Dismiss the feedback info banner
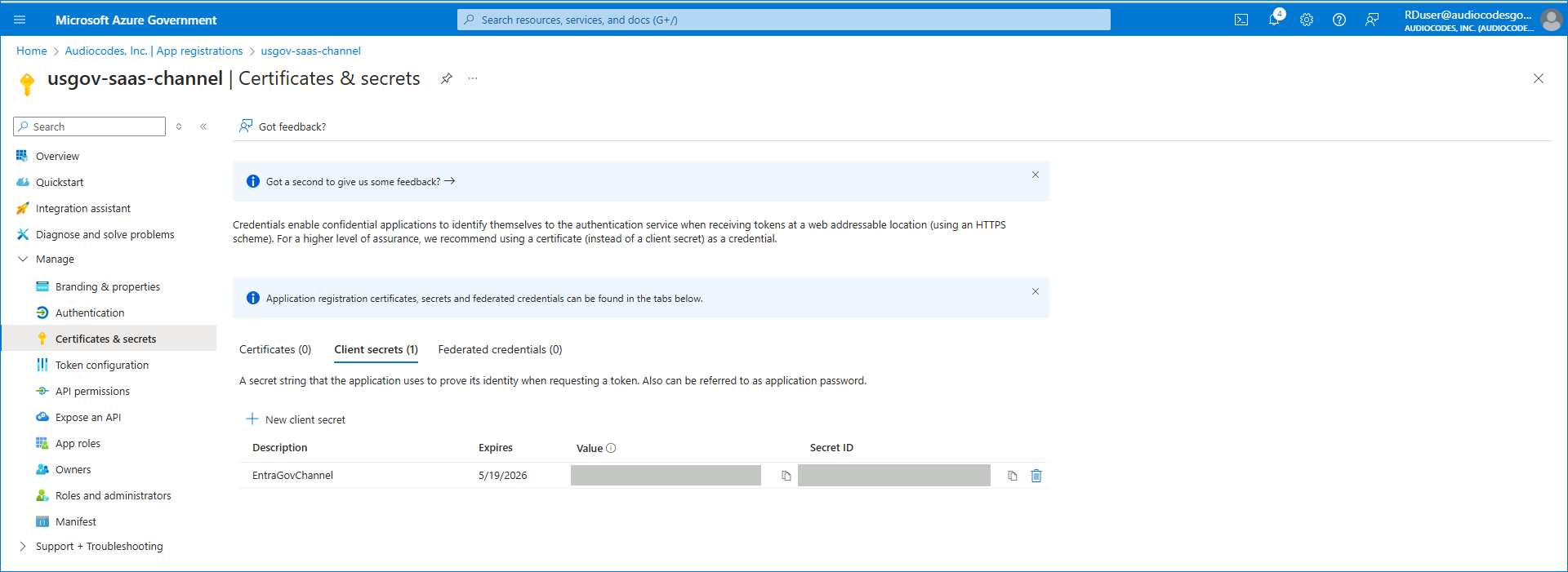The image size is (1568, 572). point(1036,175)
